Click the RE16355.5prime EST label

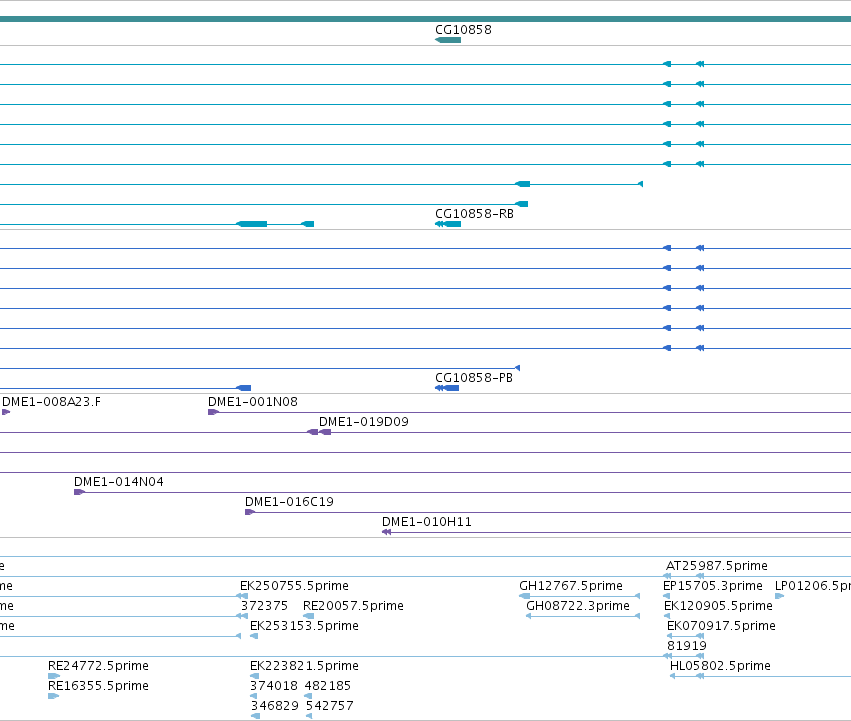click(98, 687)
